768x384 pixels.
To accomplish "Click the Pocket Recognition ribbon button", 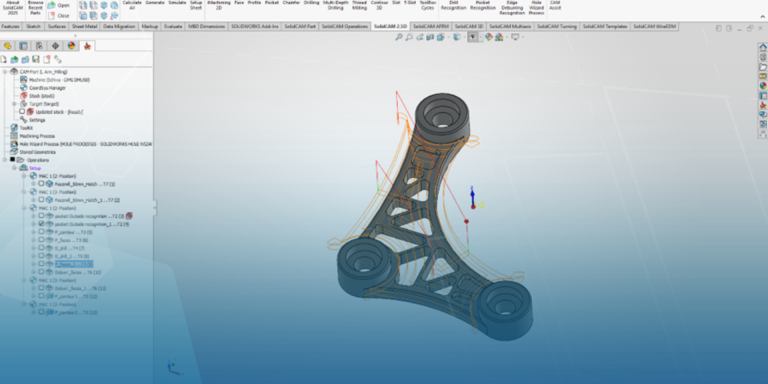I will (482, 5).
